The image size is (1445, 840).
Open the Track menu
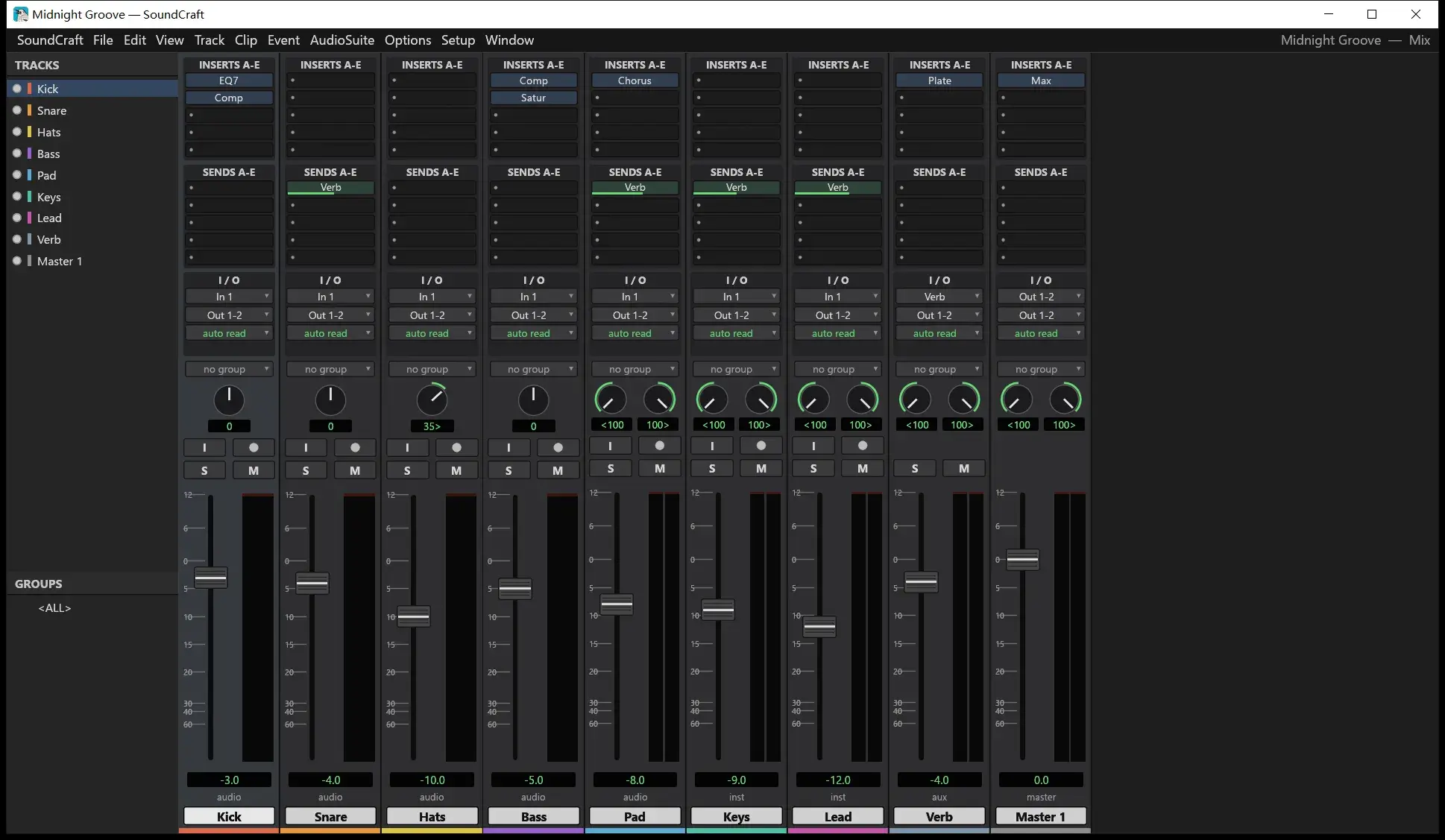coord(210,40)
